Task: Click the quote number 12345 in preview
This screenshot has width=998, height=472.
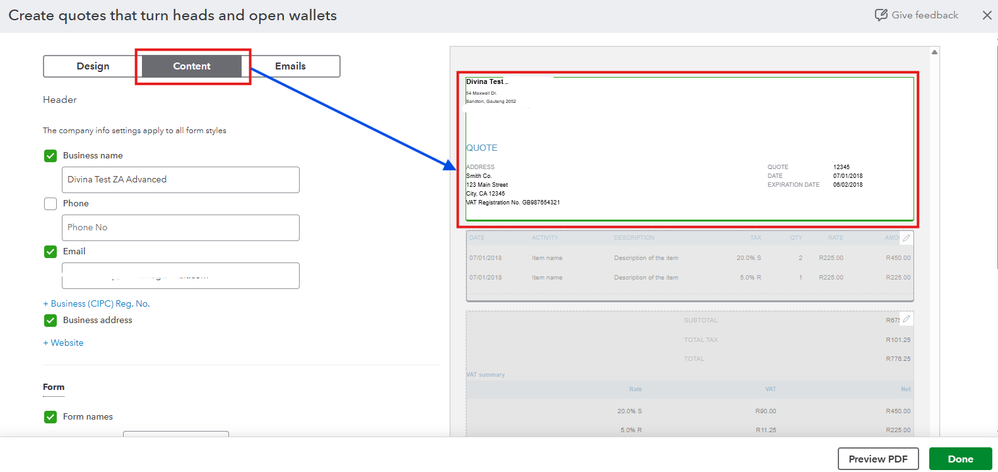Action: (841, 167)
